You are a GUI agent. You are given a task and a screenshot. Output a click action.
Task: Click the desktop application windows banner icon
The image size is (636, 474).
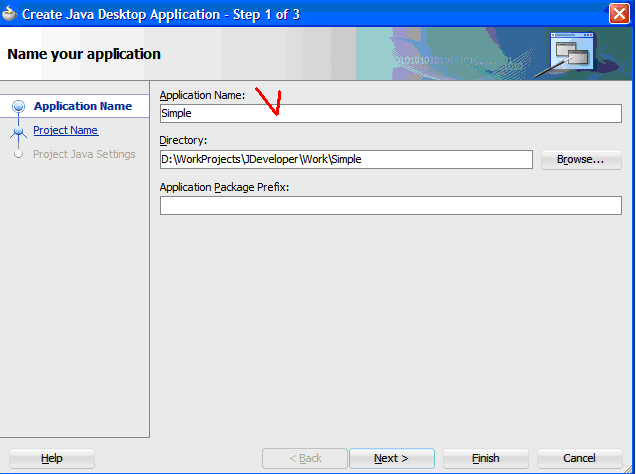[x=571, y=52]
